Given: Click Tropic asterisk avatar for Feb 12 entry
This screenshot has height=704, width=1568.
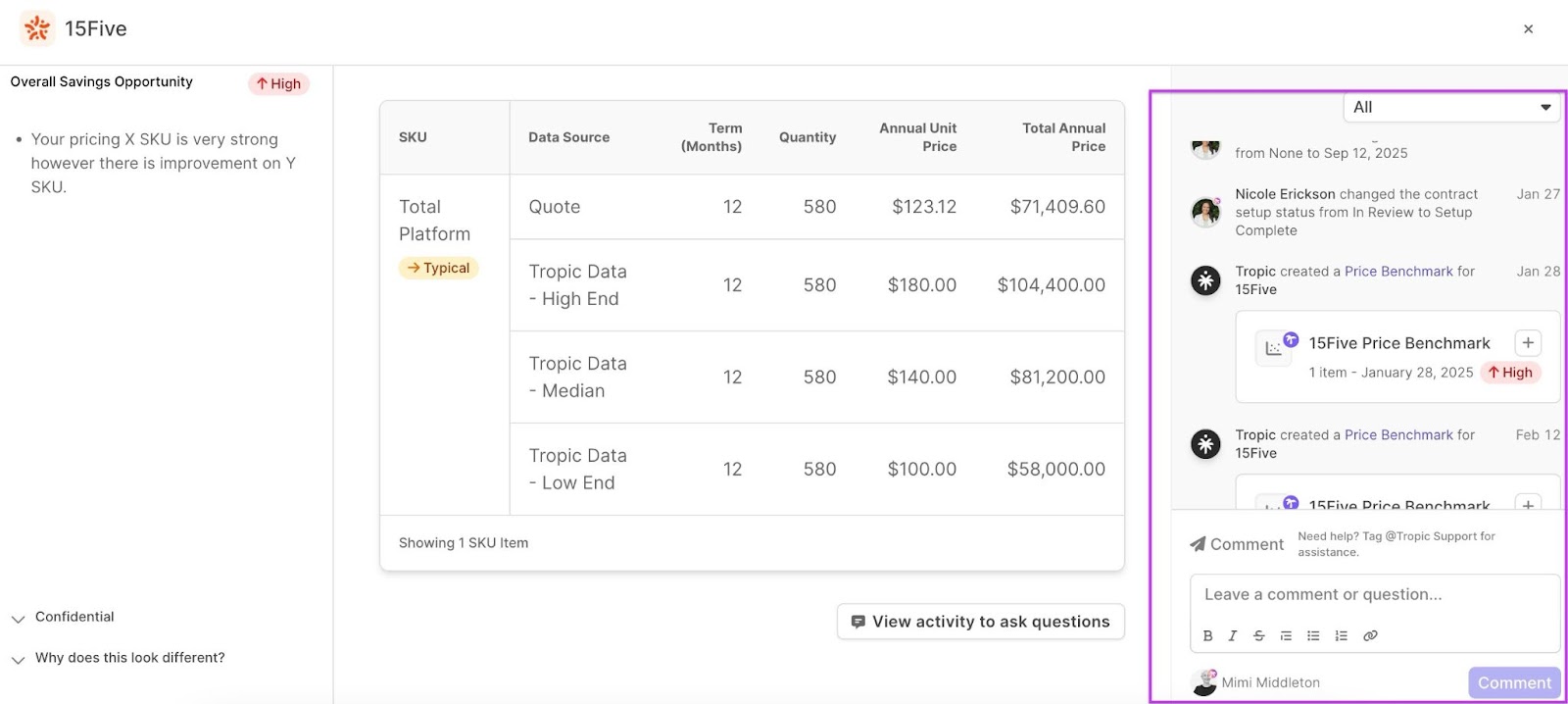Looking at the screenshot, I should tap(1205, 444).
